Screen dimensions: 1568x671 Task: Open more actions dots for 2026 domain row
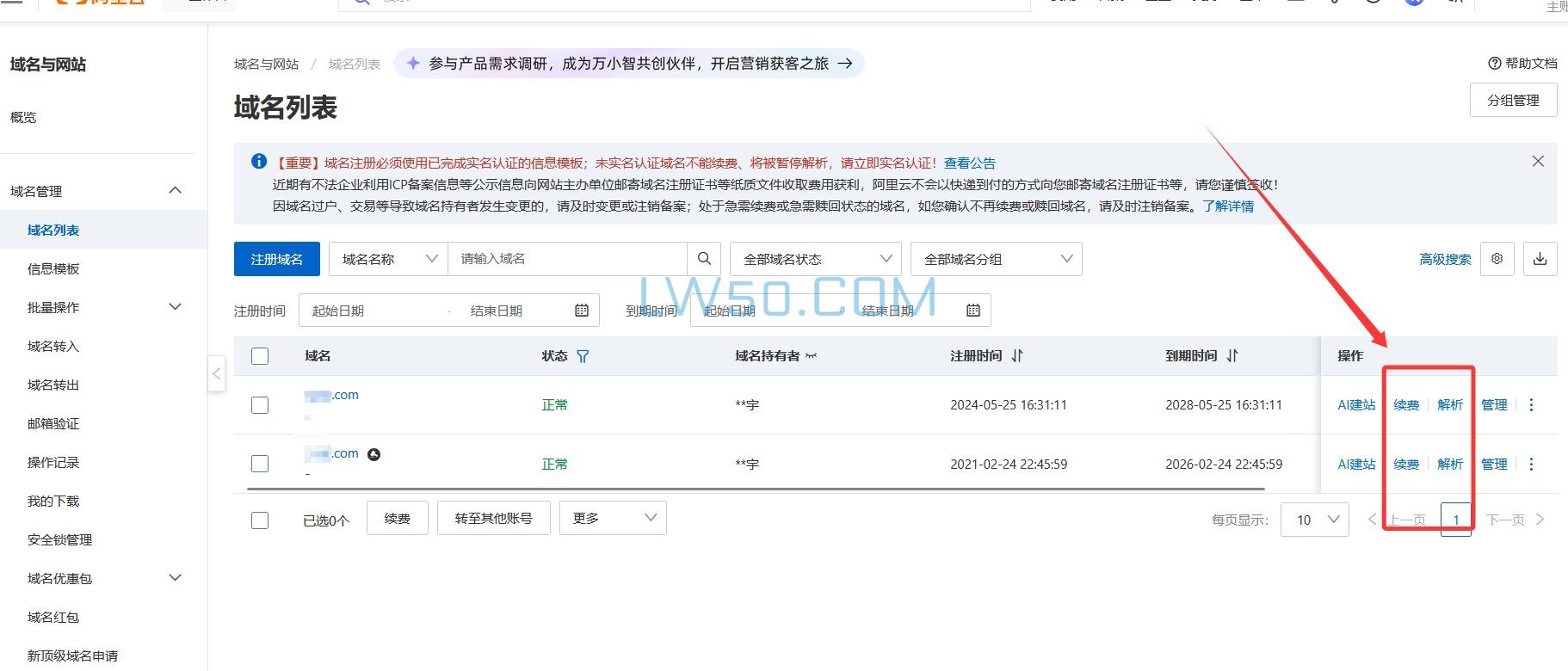pyautogui.click(x=1531, y=465)
